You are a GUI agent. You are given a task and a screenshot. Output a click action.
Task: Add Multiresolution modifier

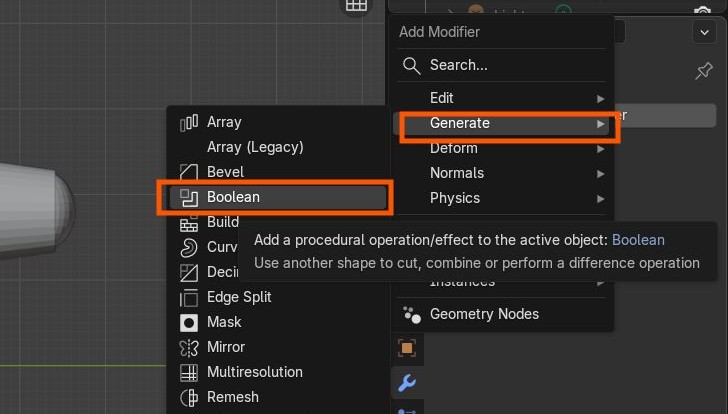254,372
